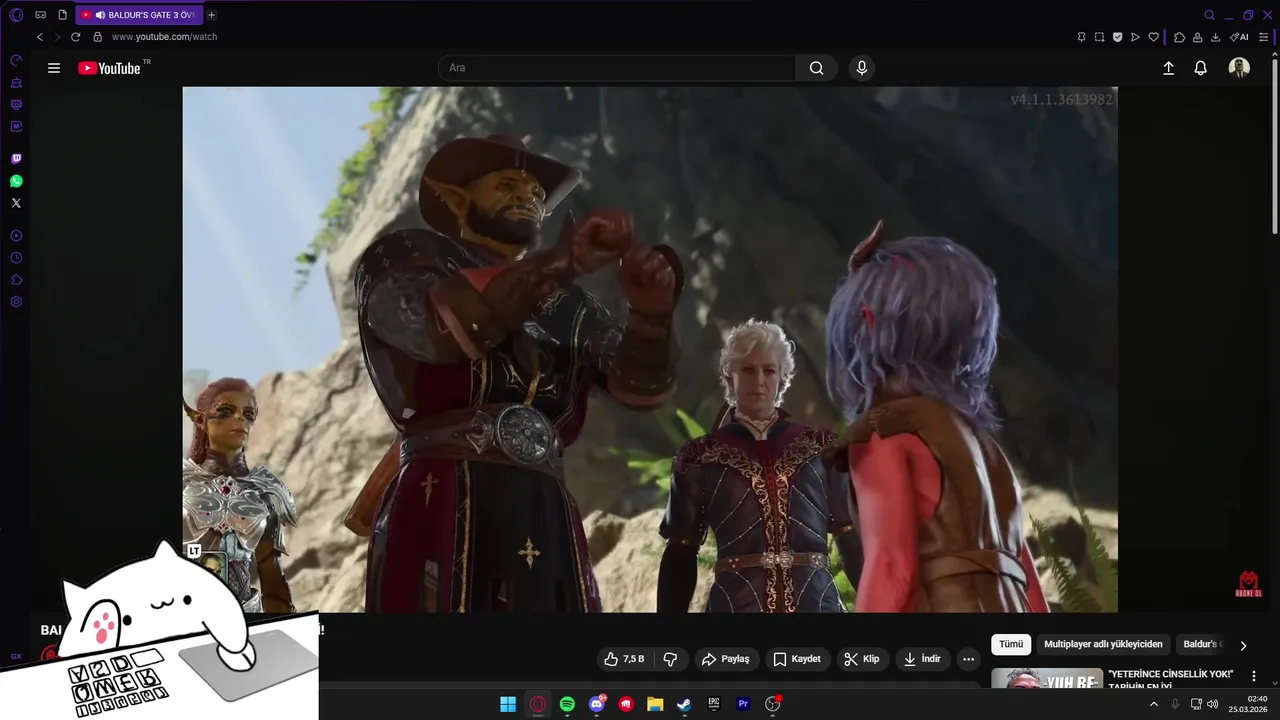The height and width of the screenshot is (720, 1280).
Task: Open Discord from taskbar
Action: 597,704
